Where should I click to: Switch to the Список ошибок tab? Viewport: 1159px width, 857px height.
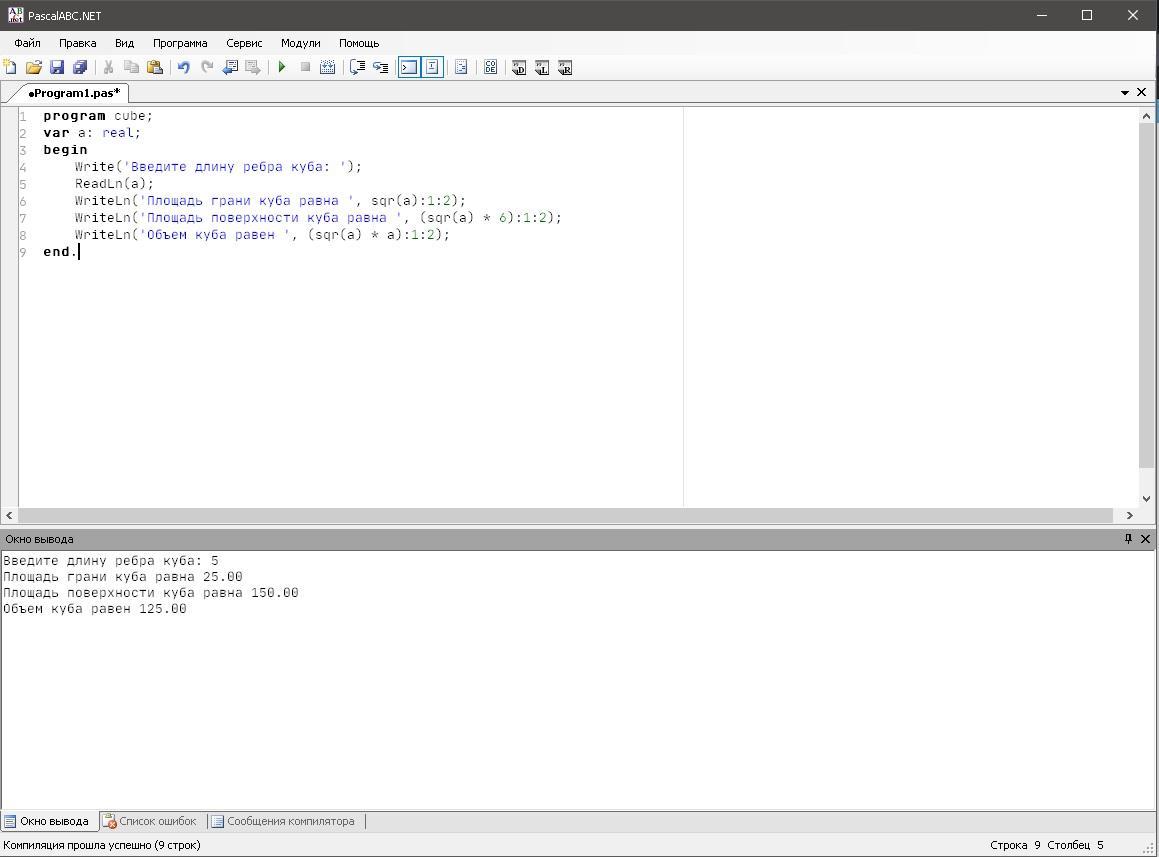click(150, 821)
